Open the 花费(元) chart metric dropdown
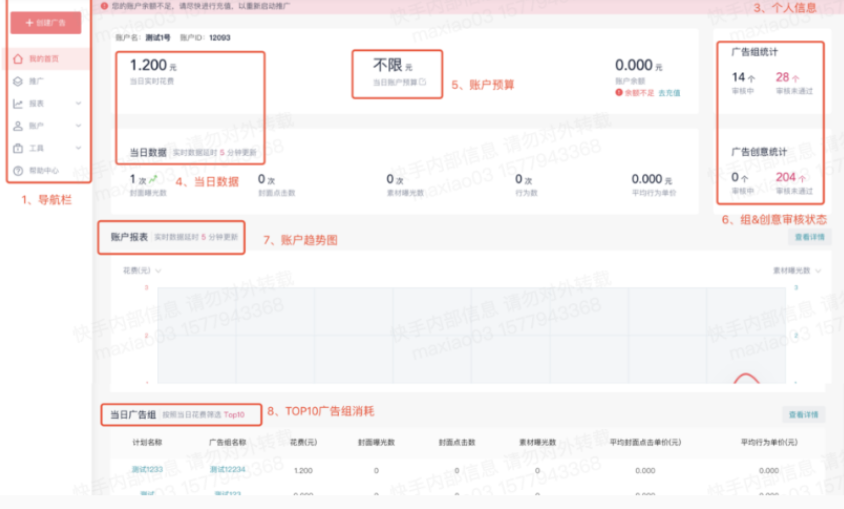 pos(158,270)
